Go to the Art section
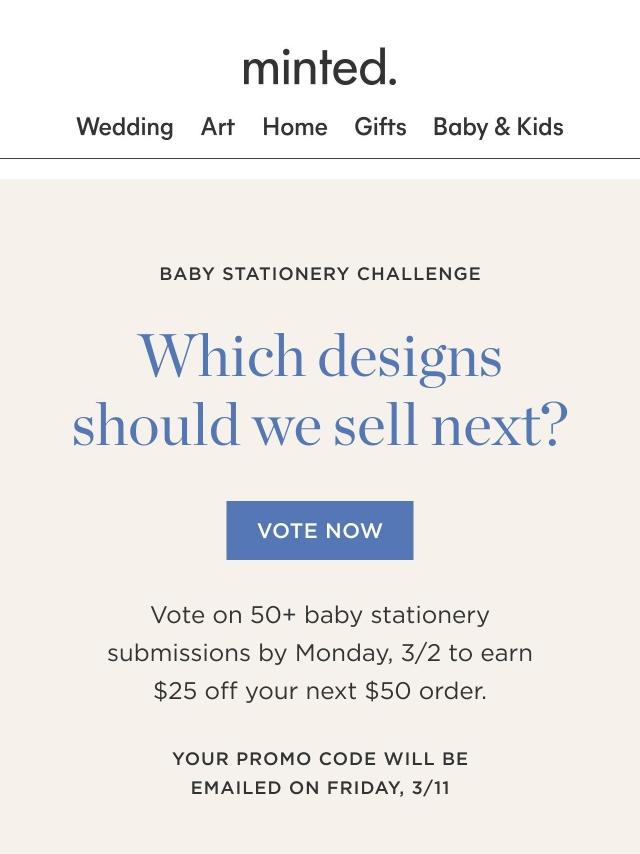Image resolution: width=640 pixels, height=854 pixels. pos(218,127)
